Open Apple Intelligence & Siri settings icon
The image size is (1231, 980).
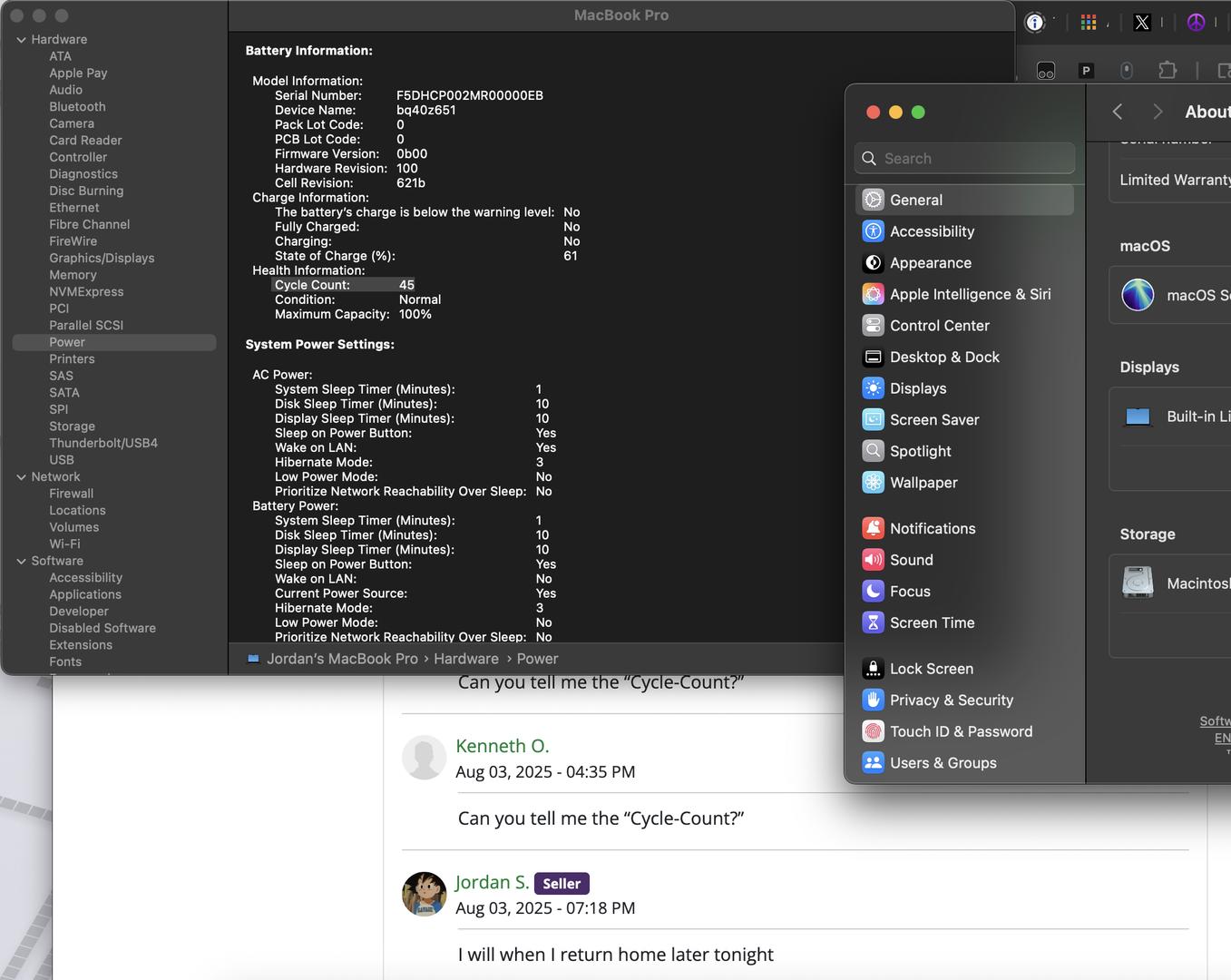click(x=873, y=294)
